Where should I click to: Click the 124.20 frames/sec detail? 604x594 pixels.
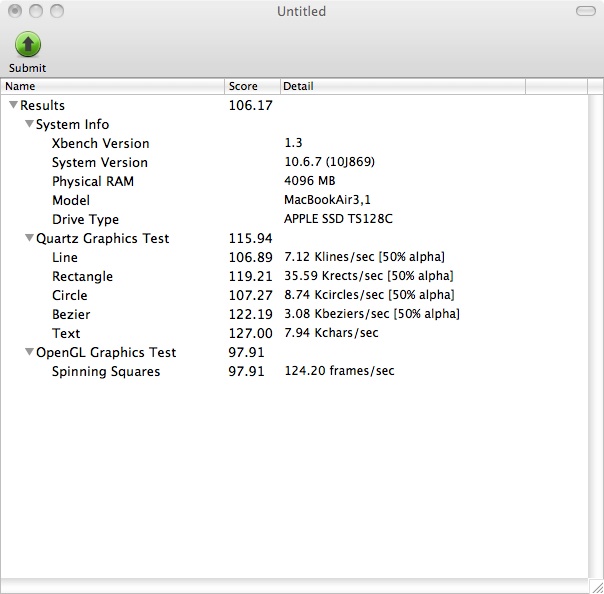339,371
